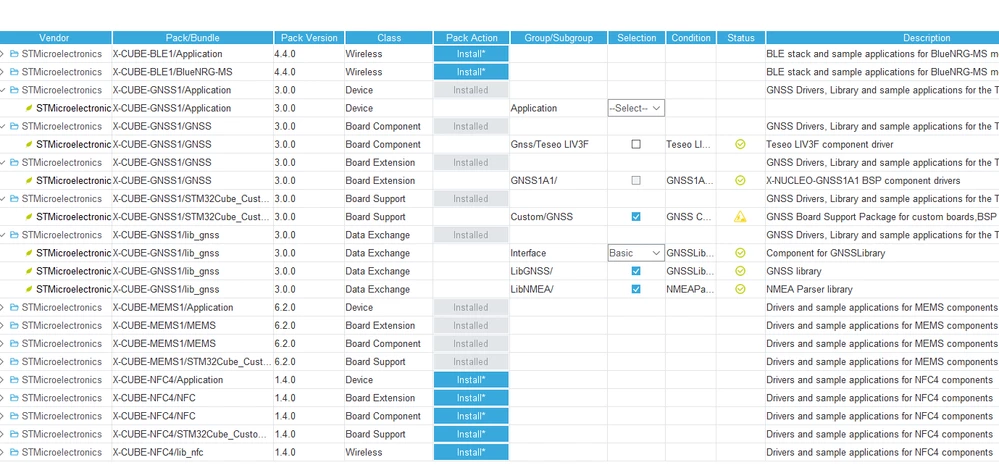Sort by the Pack Version column header

(310, 38)
